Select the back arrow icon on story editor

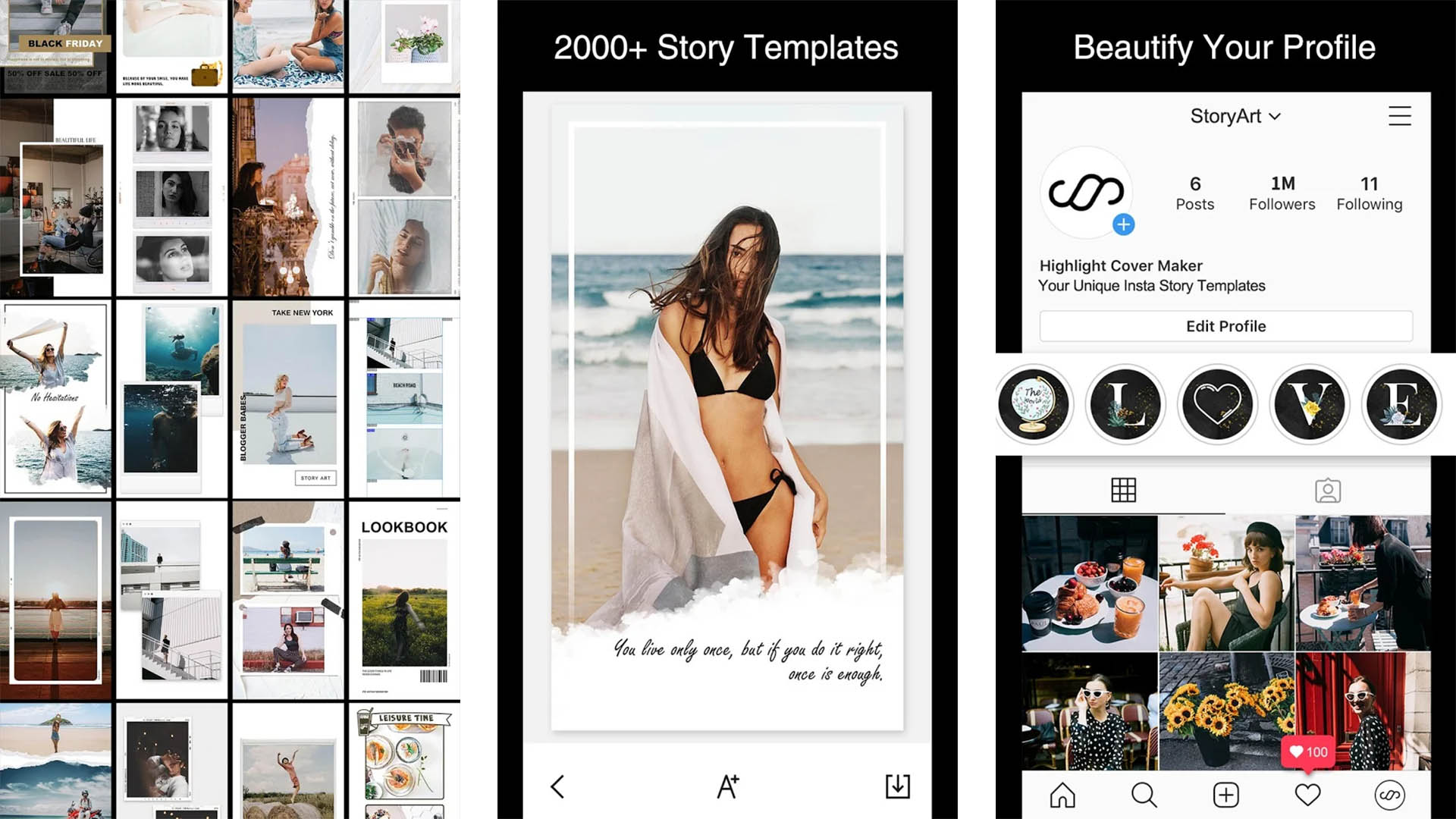pyautogui.click(x=559, y=786)
